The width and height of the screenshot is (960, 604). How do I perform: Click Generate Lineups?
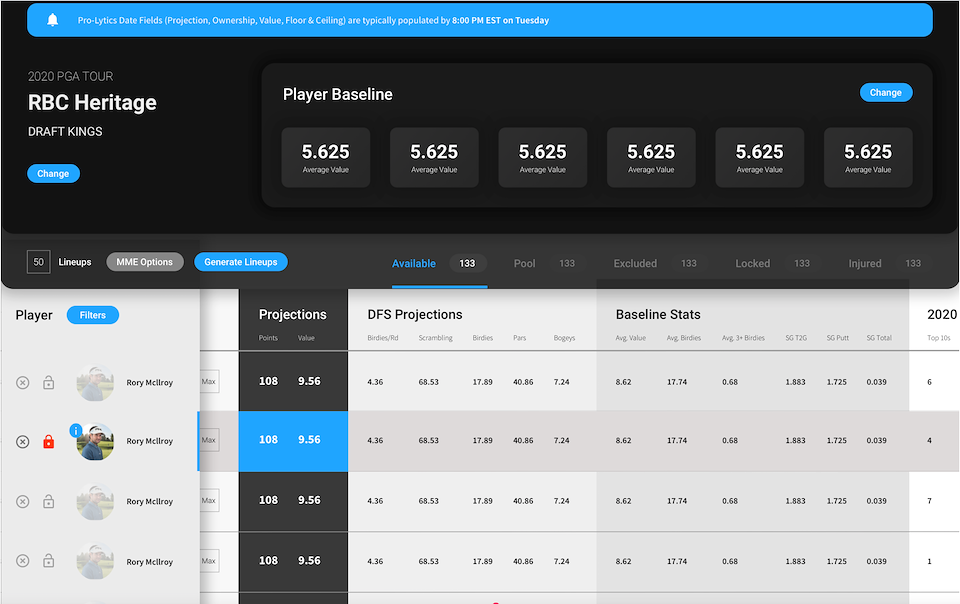(241, 262)
